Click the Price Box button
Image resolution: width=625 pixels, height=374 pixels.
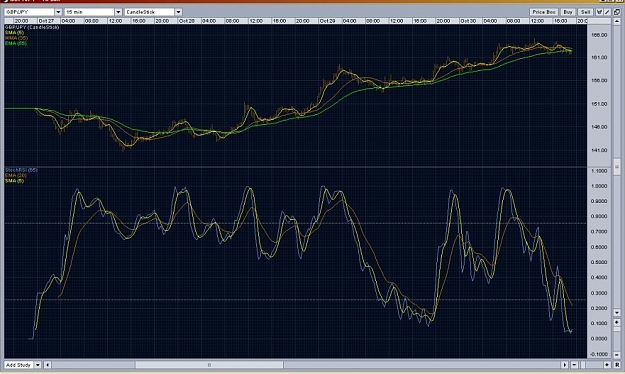pyautogui.click(x=544, y=12)
